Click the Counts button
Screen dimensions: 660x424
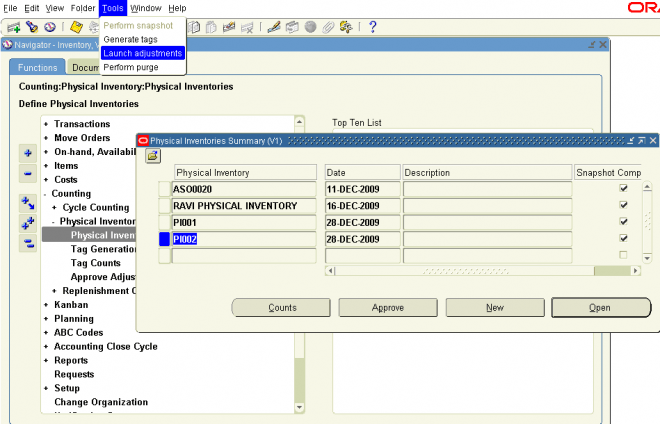(x=282, y=307)
